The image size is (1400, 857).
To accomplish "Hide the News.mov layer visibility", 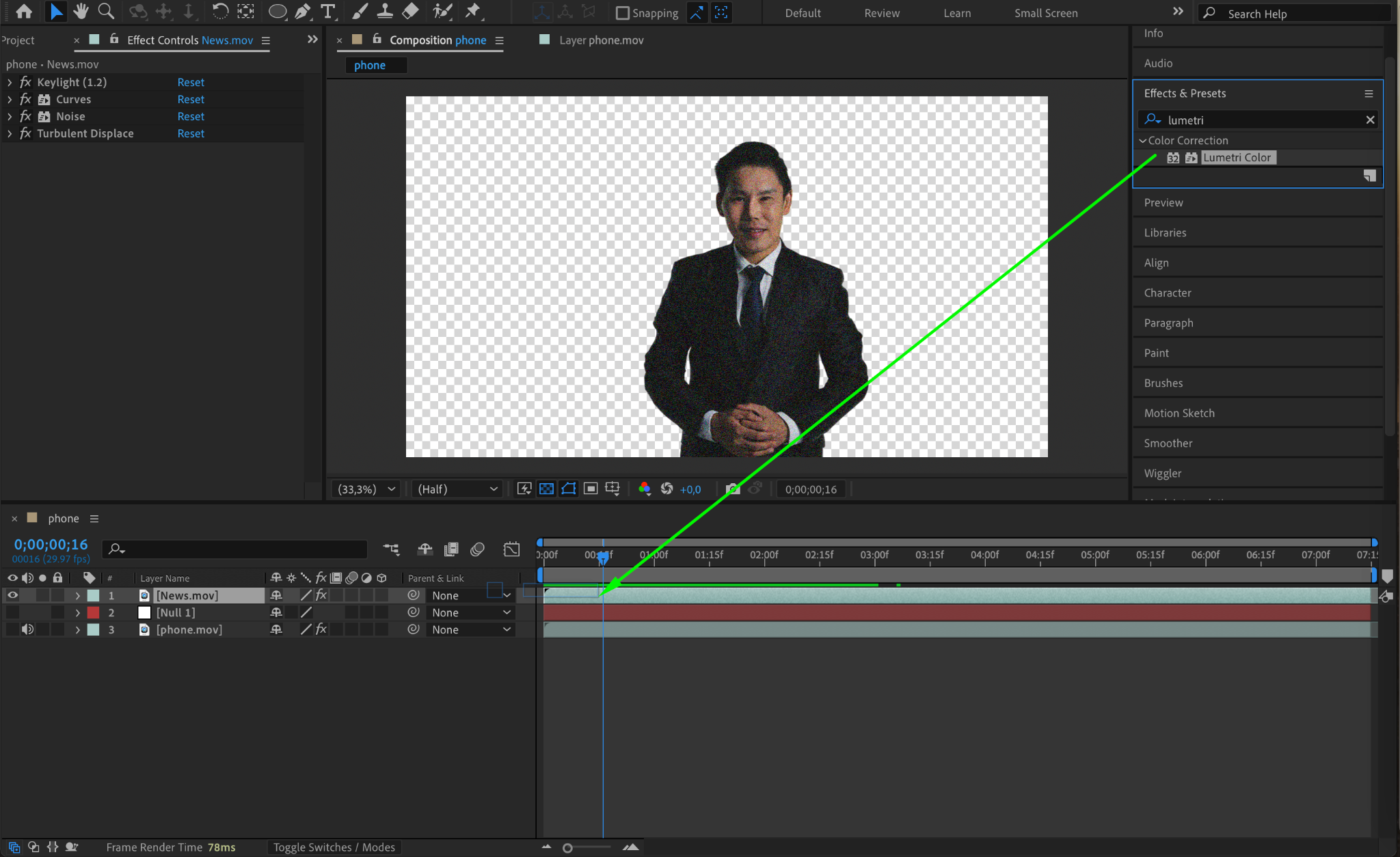I will coord(12,595).
